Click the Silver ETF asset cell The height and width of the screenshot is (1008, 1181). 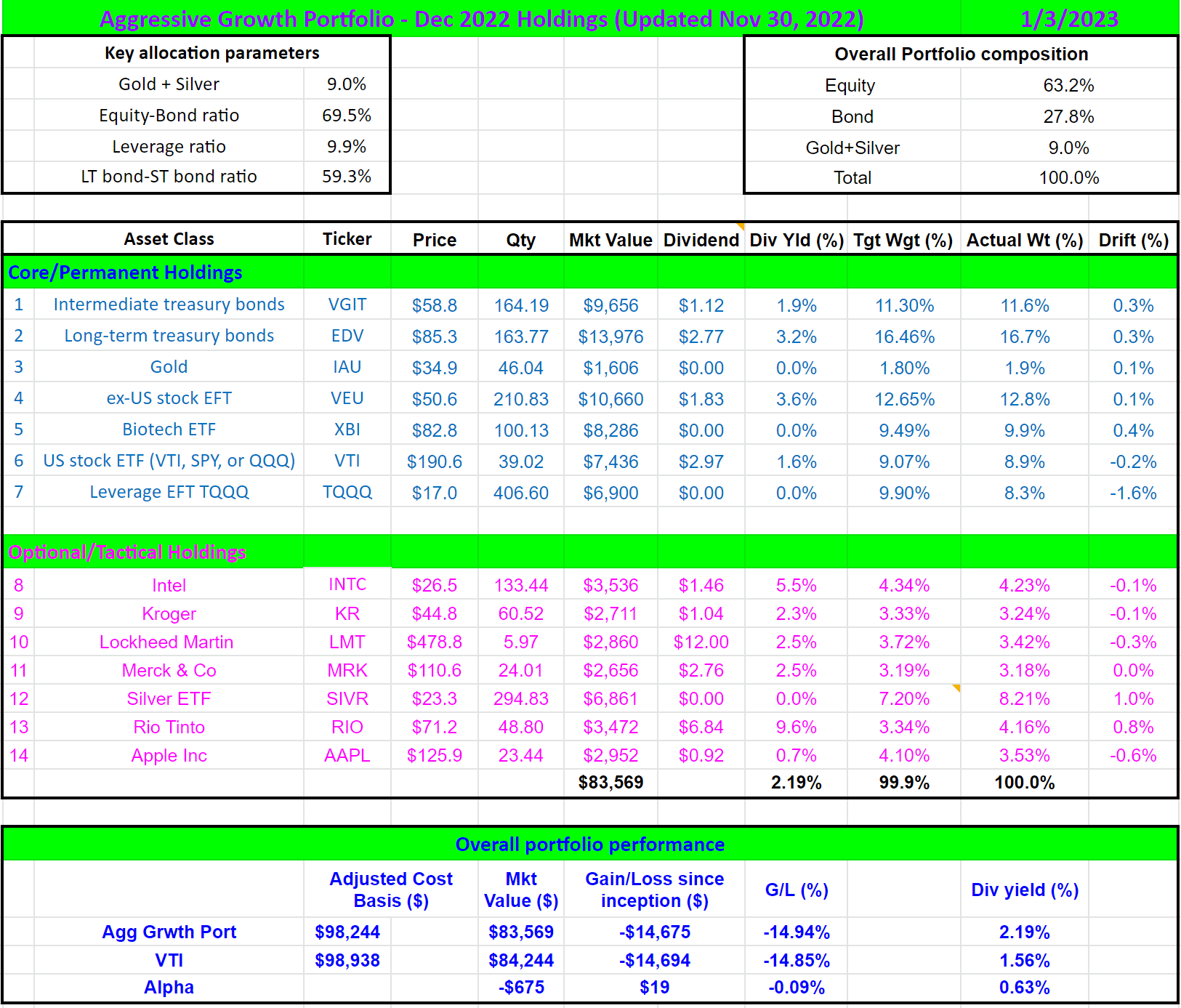(169, 699)
